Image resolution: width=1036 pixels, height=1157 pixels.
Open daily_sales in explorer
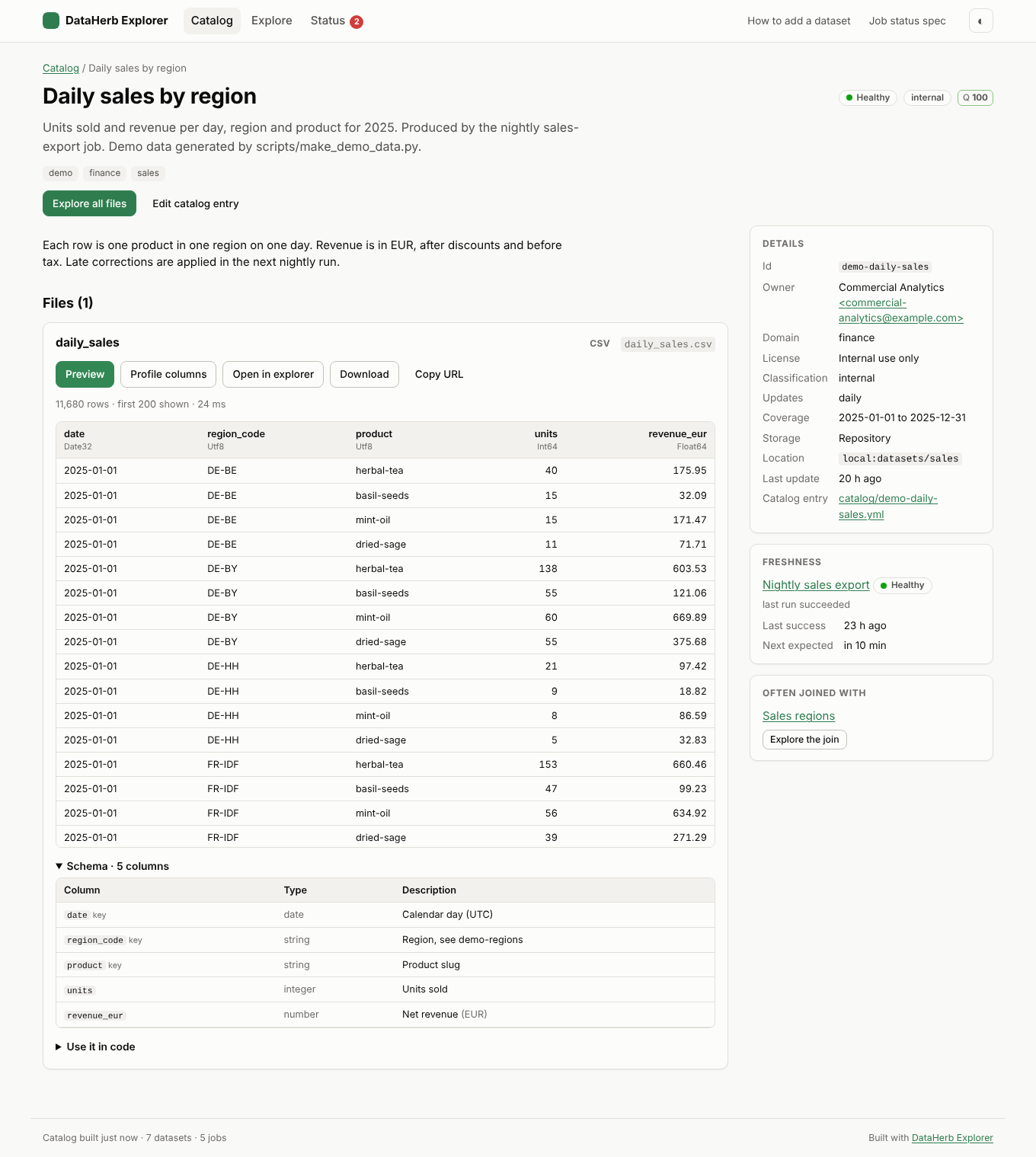273,374
